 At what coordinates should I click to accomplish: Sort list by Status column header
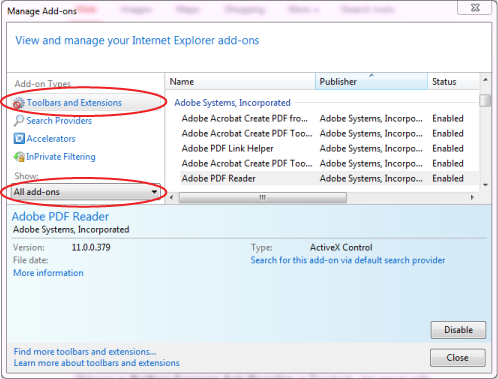point(453,82)
